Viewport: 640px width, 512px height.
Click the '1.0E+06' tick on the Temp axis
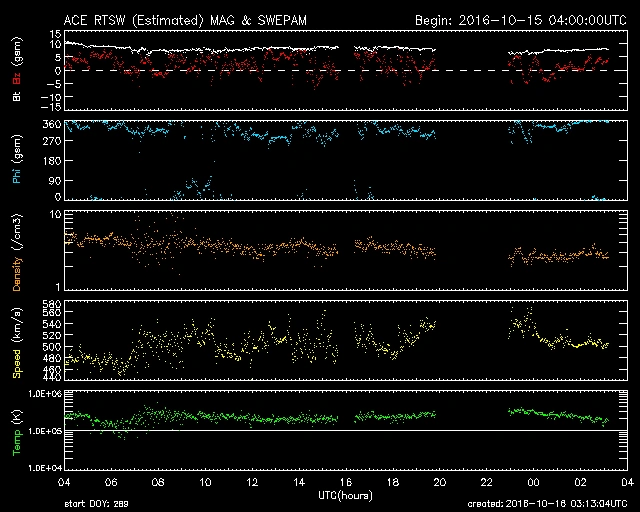pos(45,394)
